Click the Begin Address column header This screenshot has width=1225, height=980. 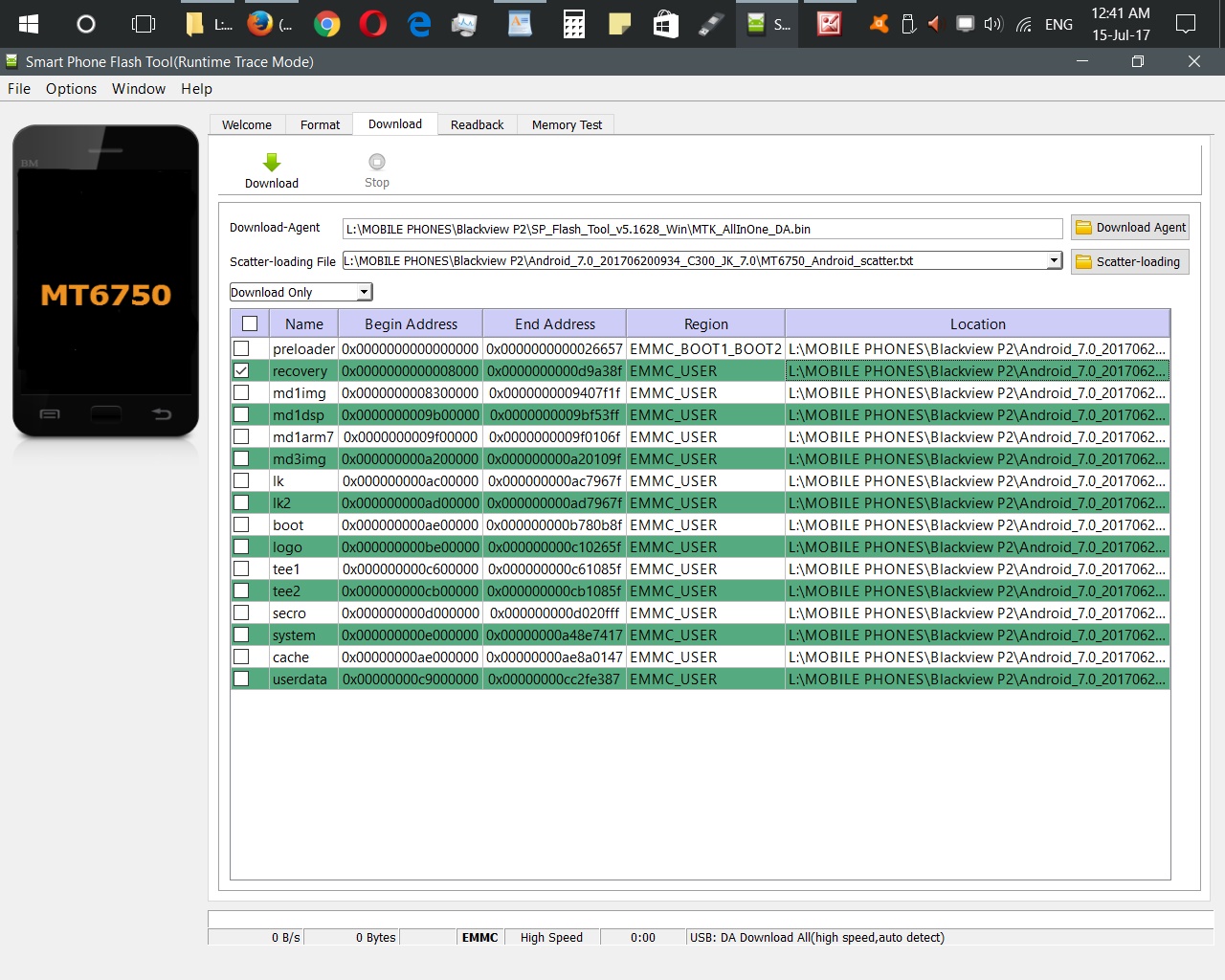(411, 324)
